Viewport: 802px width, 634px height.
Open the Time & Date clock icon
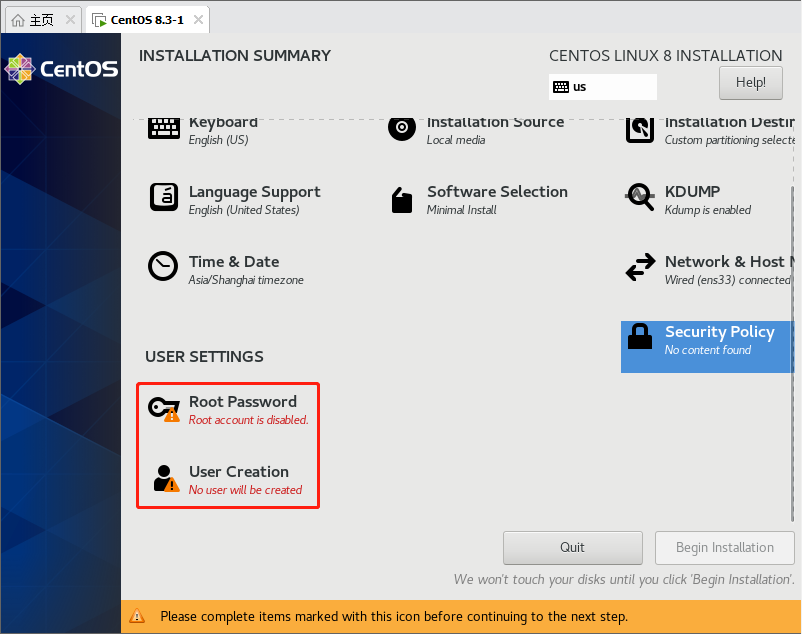point(163,266)
